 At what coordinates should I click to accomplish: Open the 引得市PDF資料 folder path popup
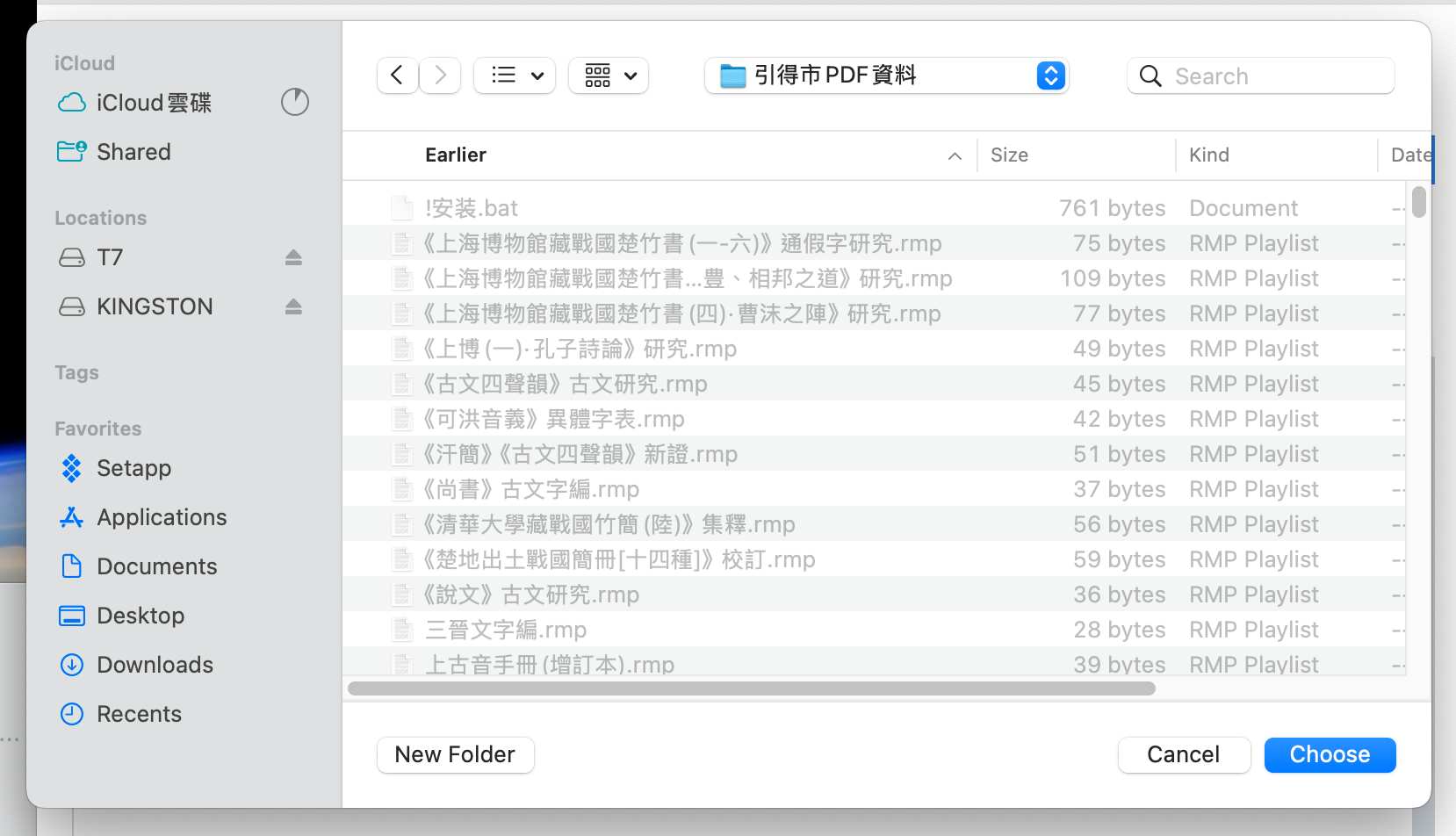coord(887,76)
